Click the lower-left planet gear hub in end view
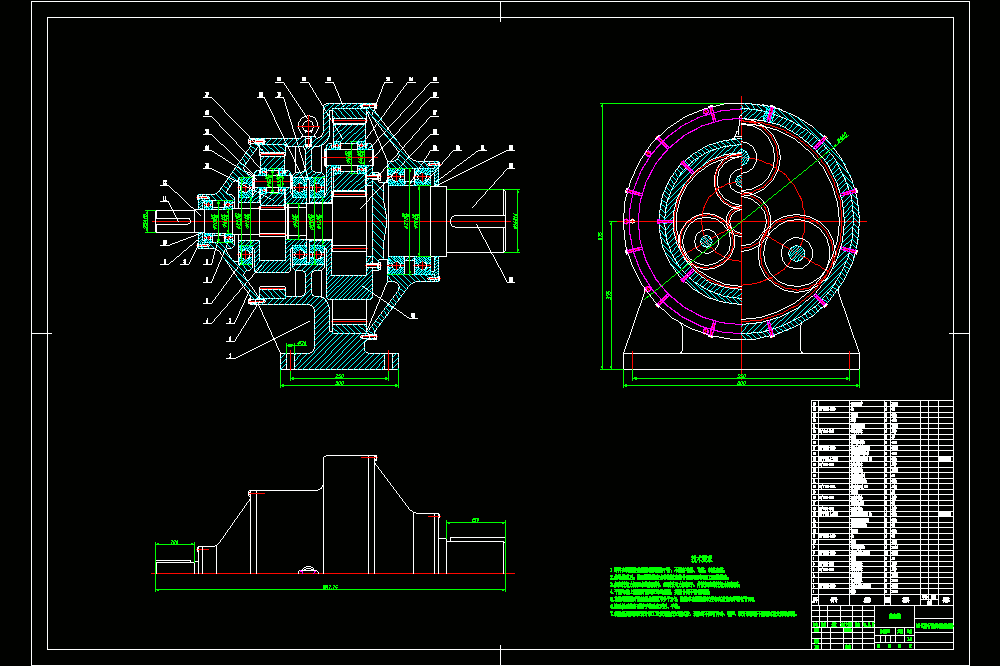The image size is (1000, 666). point(706,242)
